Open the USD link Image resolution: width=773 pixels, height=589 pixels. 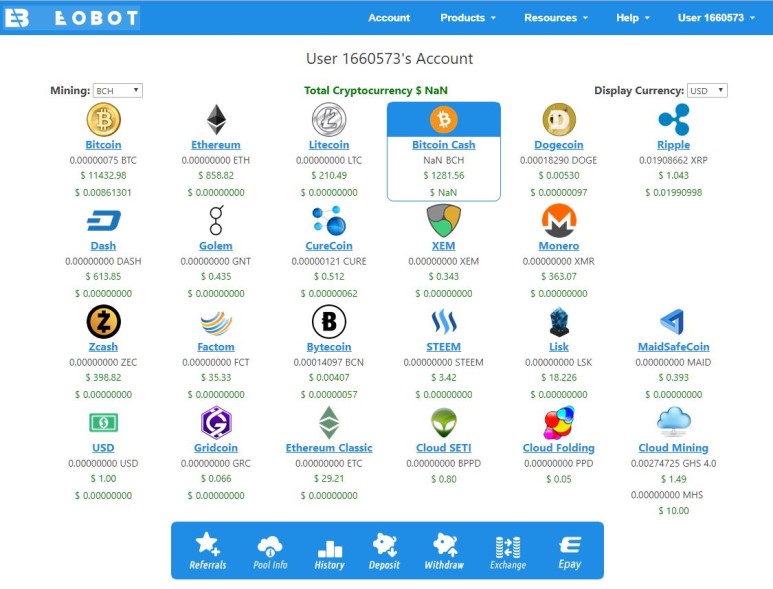(x=103, y=448)
